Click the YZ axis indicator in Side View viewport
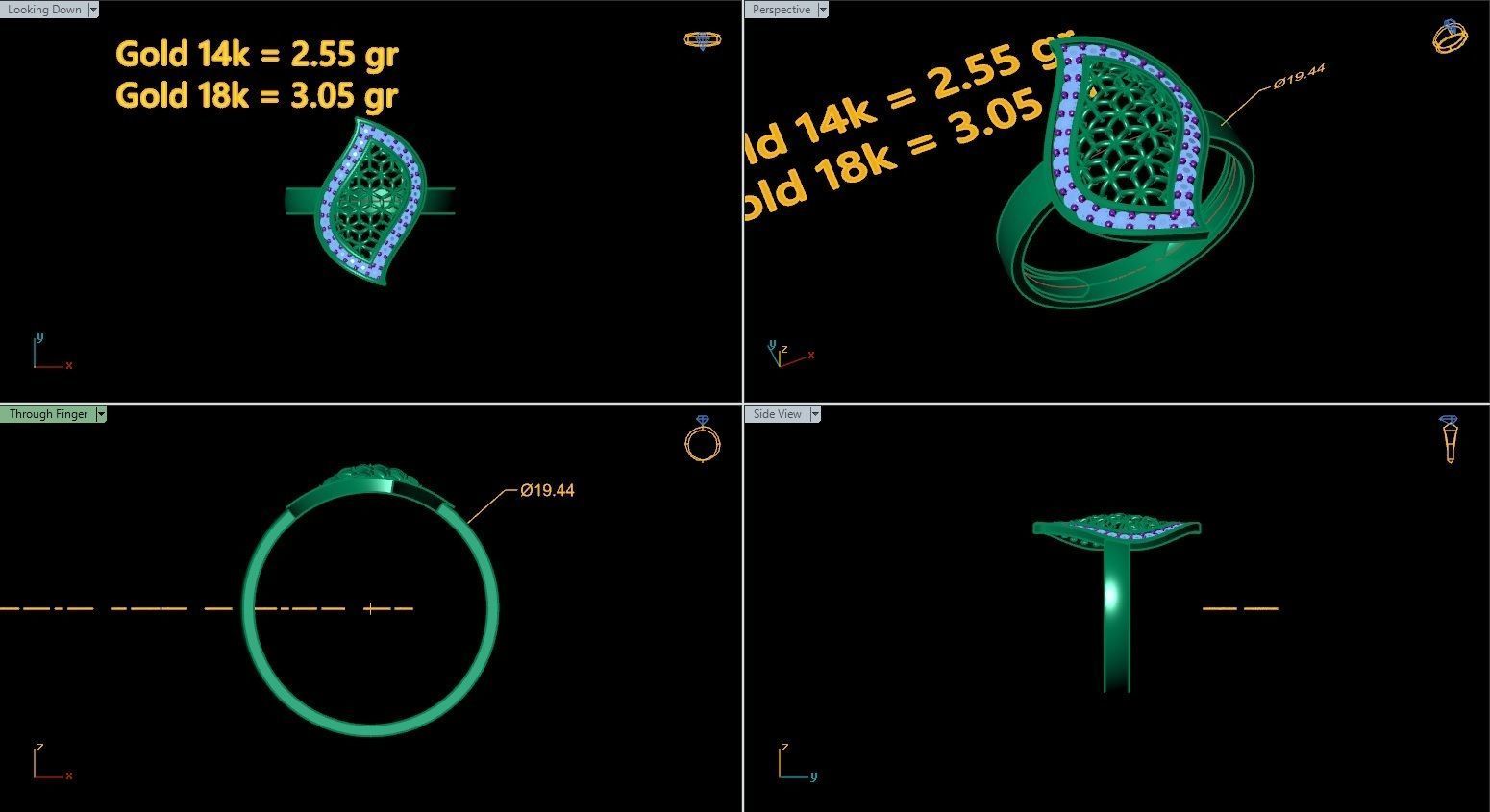The width and height of the screenshot is (1490, 812). pos(798,760)
